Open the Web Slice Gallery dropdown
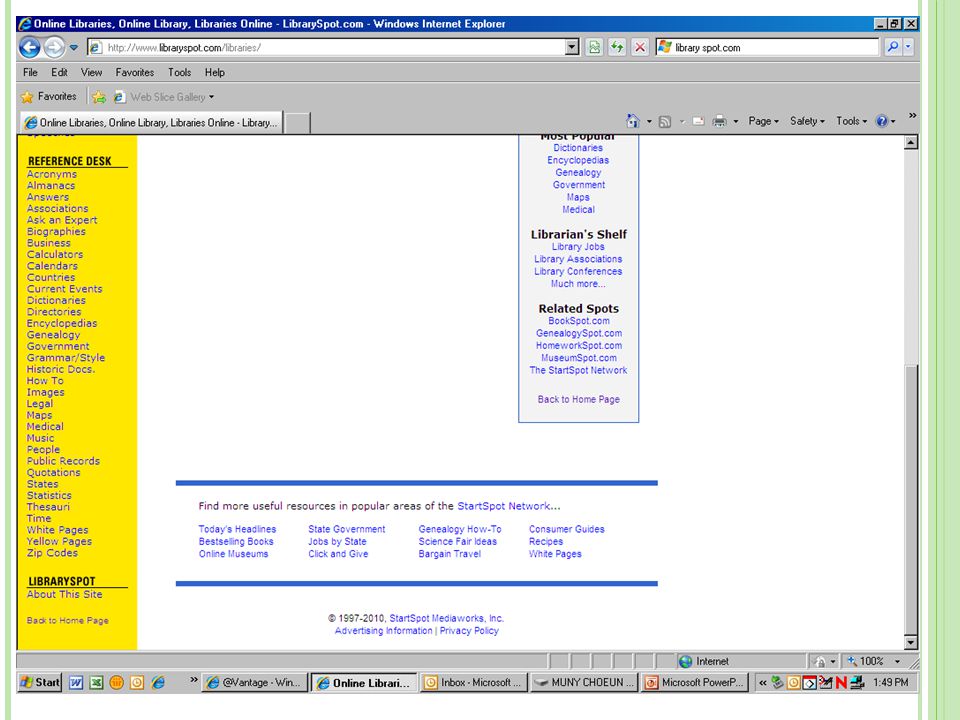 (163, 97)
